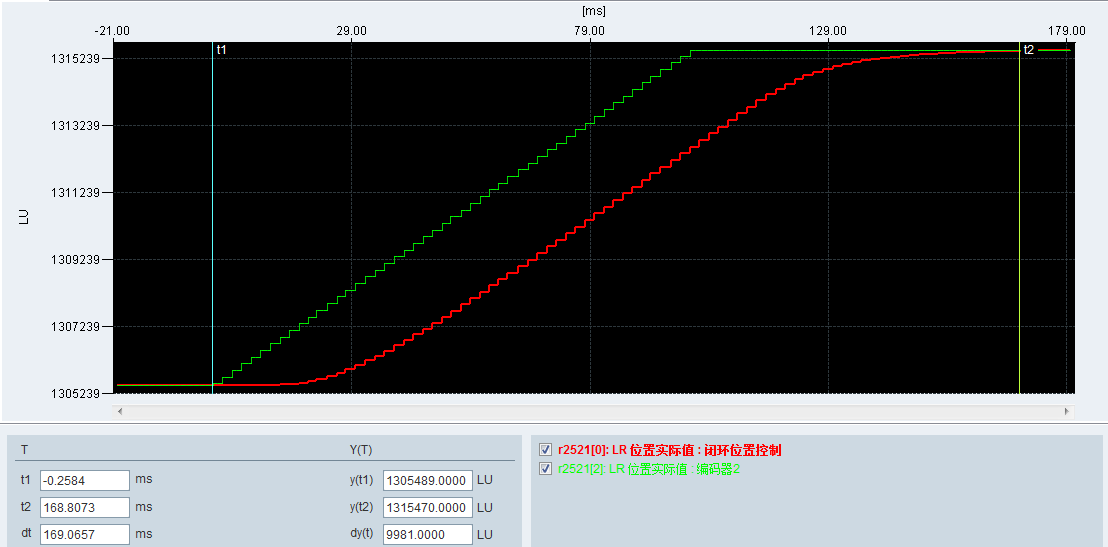Click the 29.00 time axis tick
The height and width of the screenshot is (547, 1108).
click(351, 30)
